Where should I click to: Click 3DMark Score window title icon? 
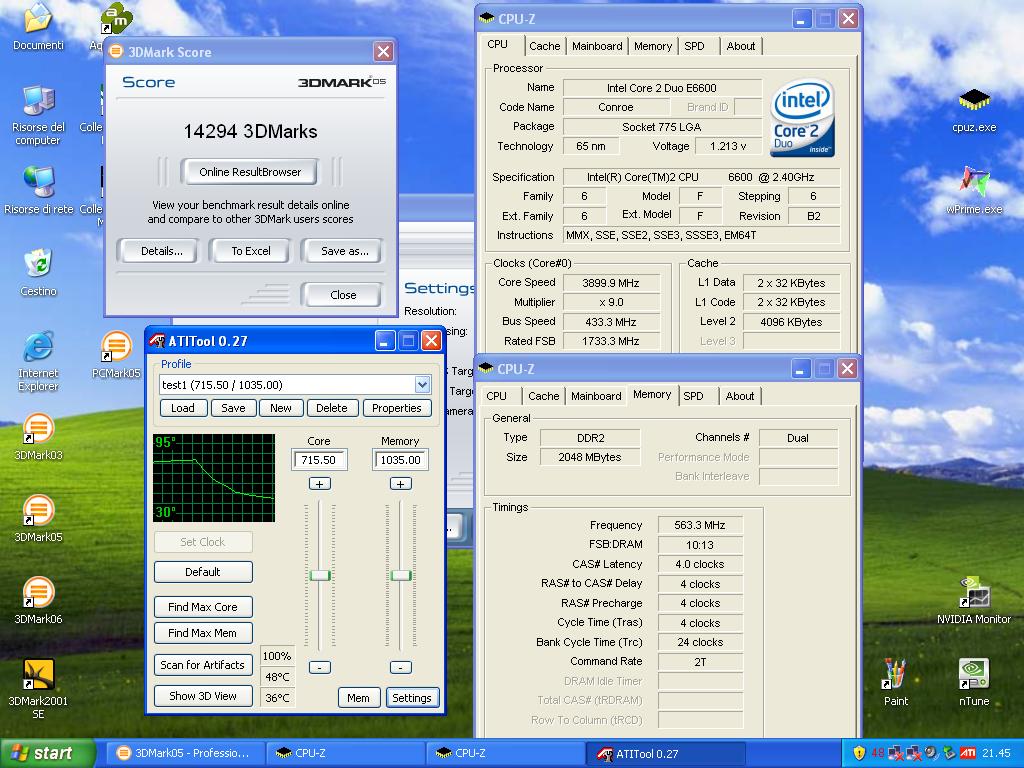pos(116,52)
